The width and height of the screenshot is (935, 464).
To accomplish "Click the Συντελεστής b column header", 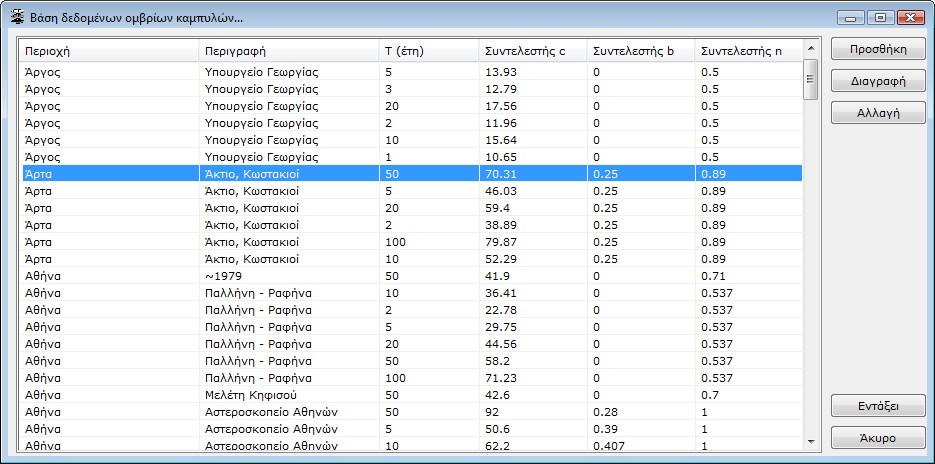I will 640,50.
